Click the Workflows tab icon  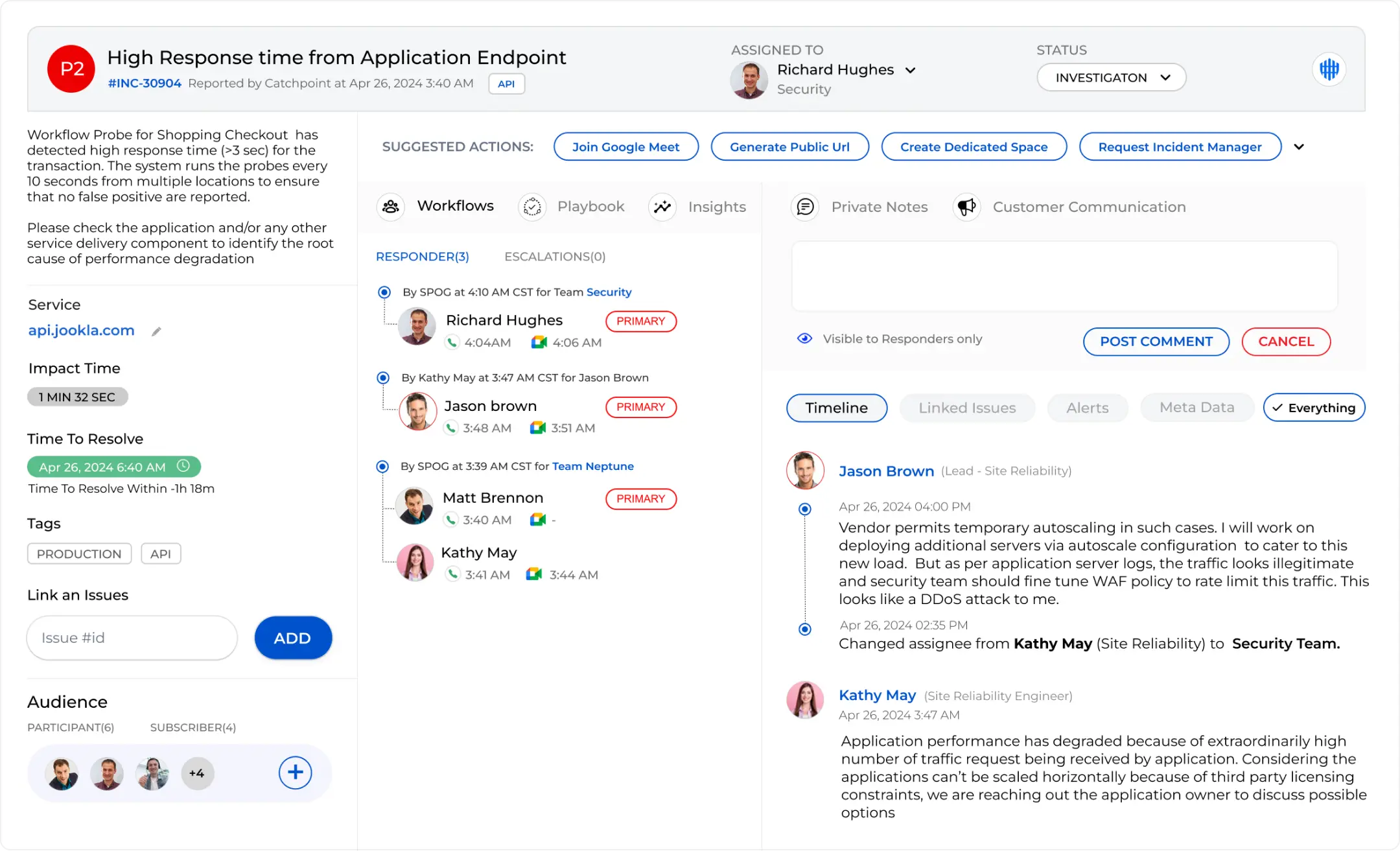tap(392, 207)
